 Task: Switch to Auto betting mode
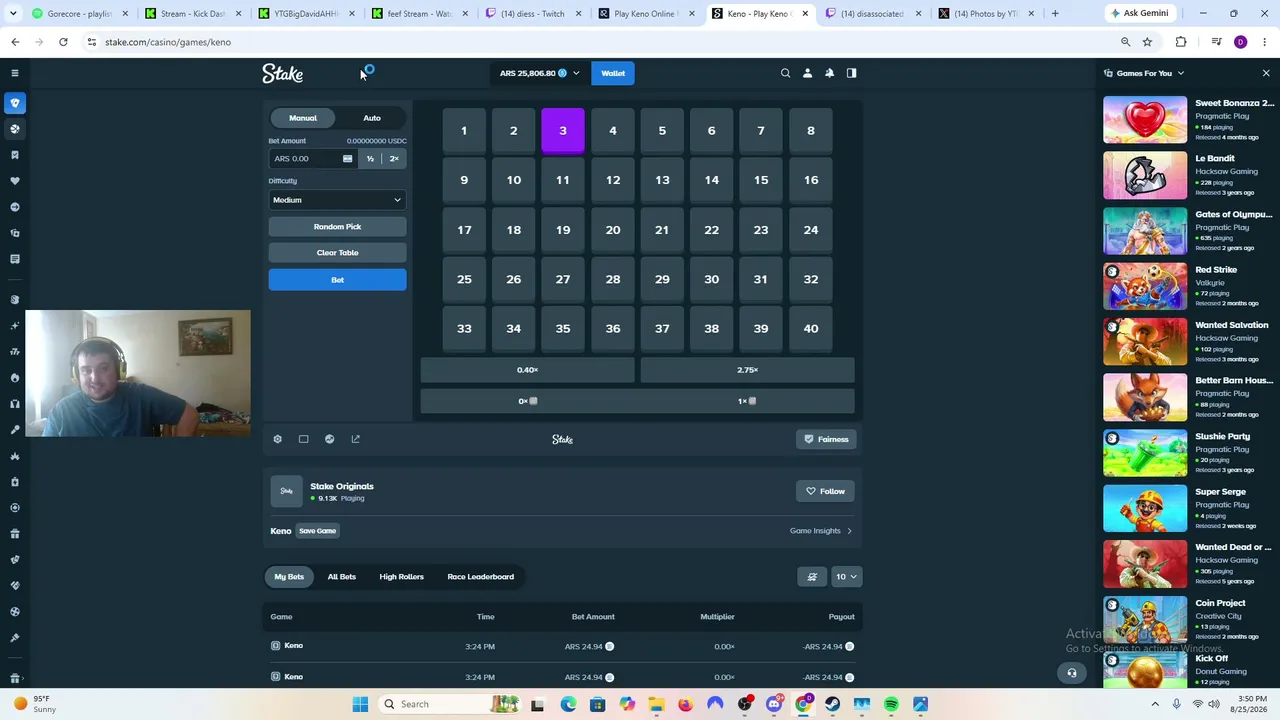(x=372, y=118)
